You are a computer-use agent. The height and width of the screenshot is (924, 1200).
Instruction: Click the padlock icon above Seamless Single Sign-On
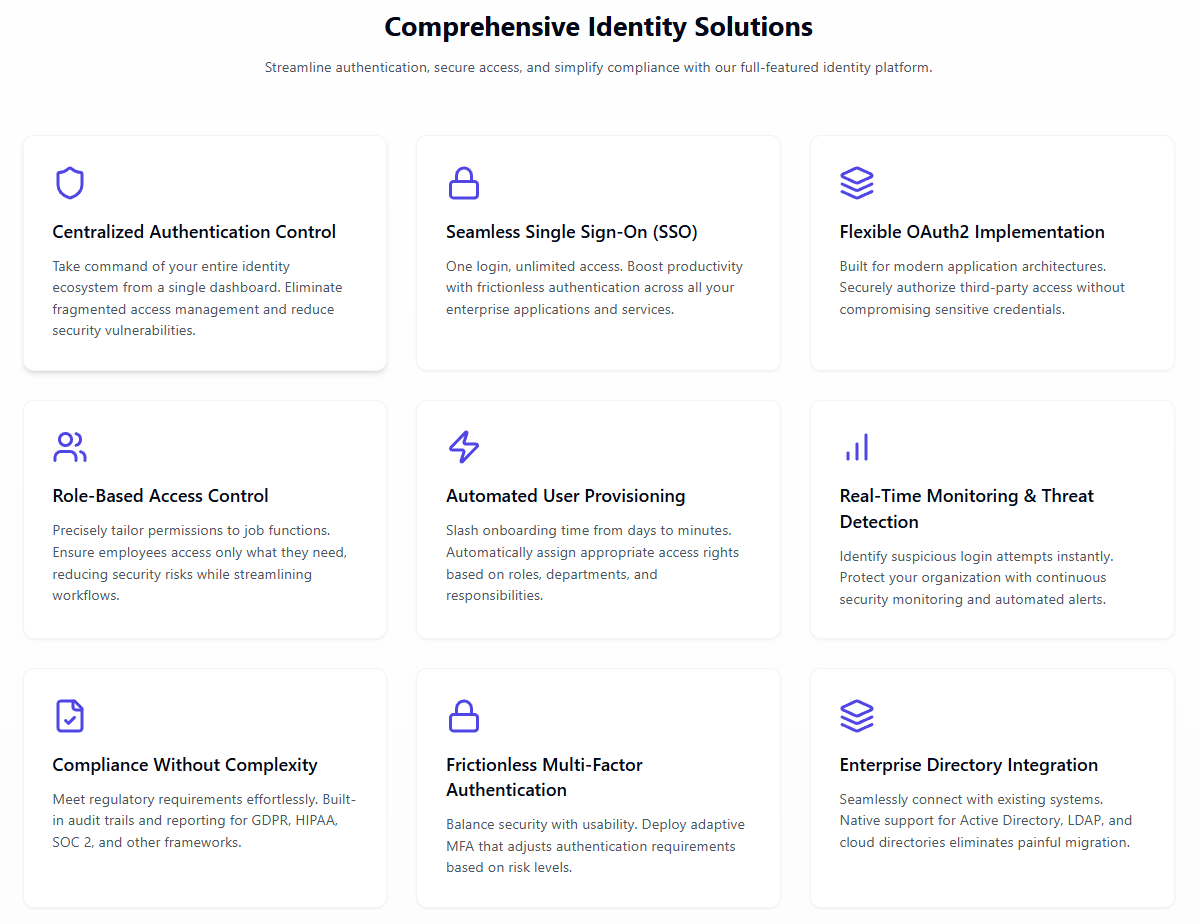click(463, 183)
